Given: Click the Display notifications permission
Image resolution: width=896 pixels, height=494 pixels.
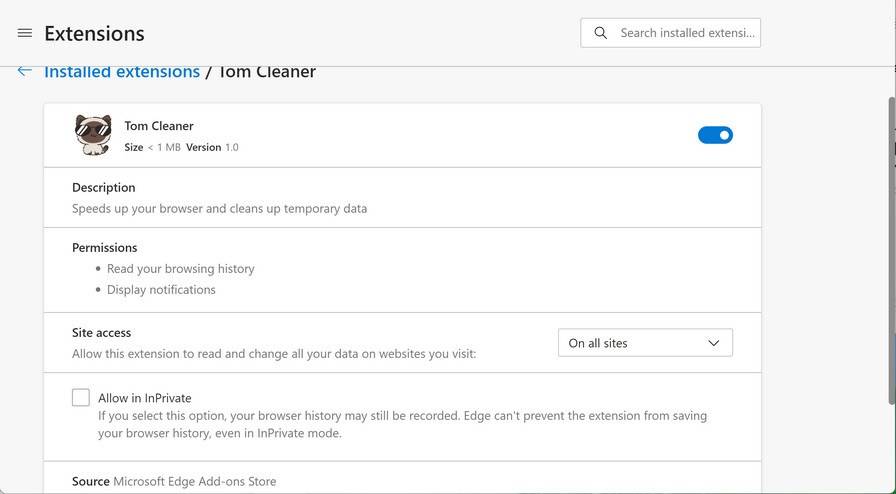Looking at the screenshot, I should 161,290.
